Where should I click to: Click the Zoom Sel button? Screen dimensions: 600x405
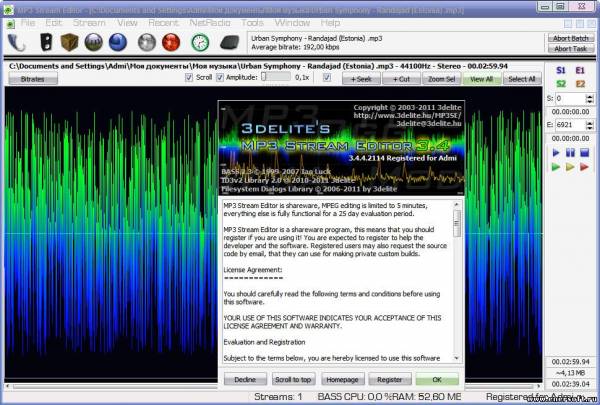coord(442,79)
